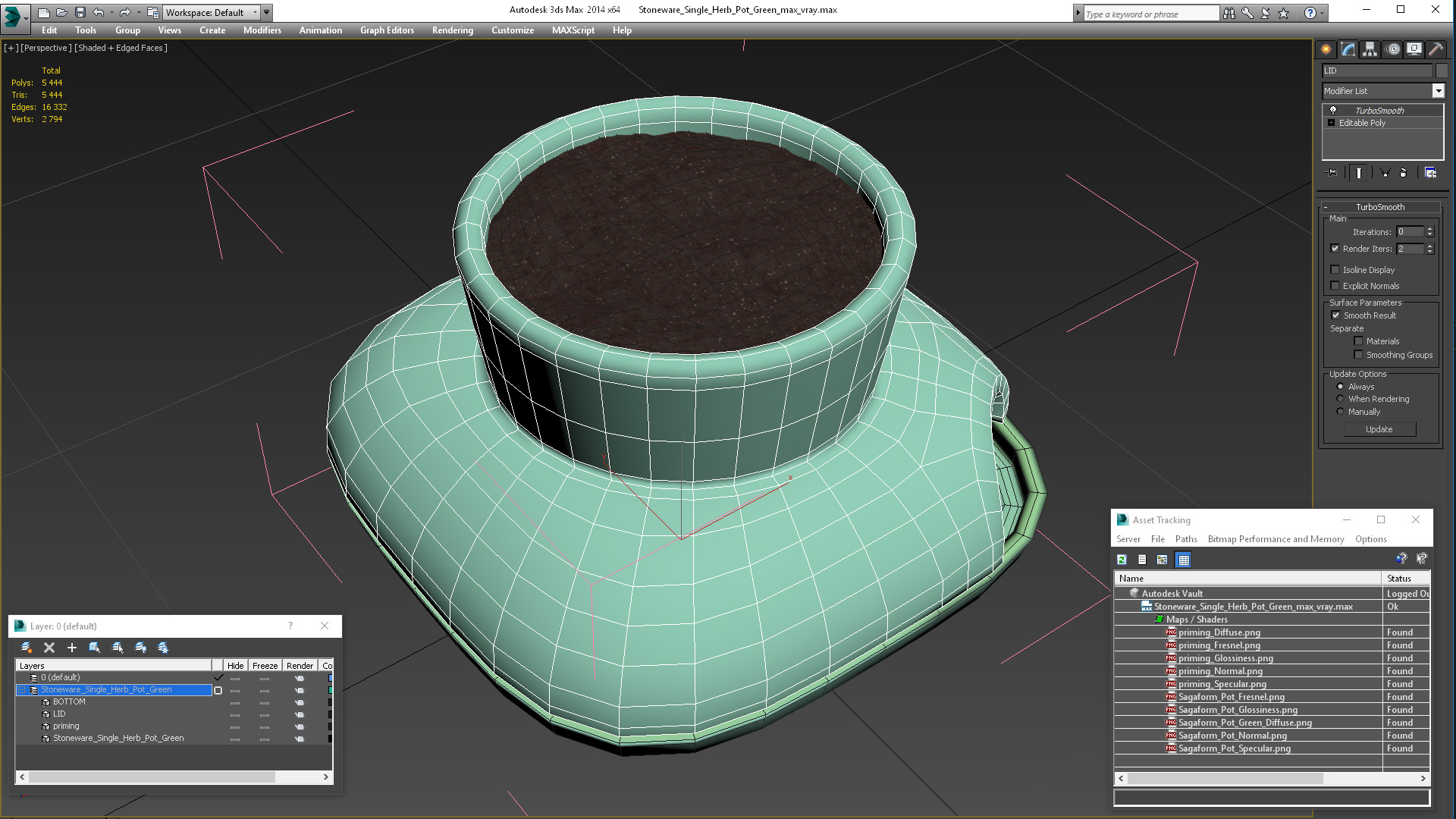Click Make Unique icon under modifier stack
Image resolution: width=1456 pixels, height=819 pixels.
(x=1385, y=173)
